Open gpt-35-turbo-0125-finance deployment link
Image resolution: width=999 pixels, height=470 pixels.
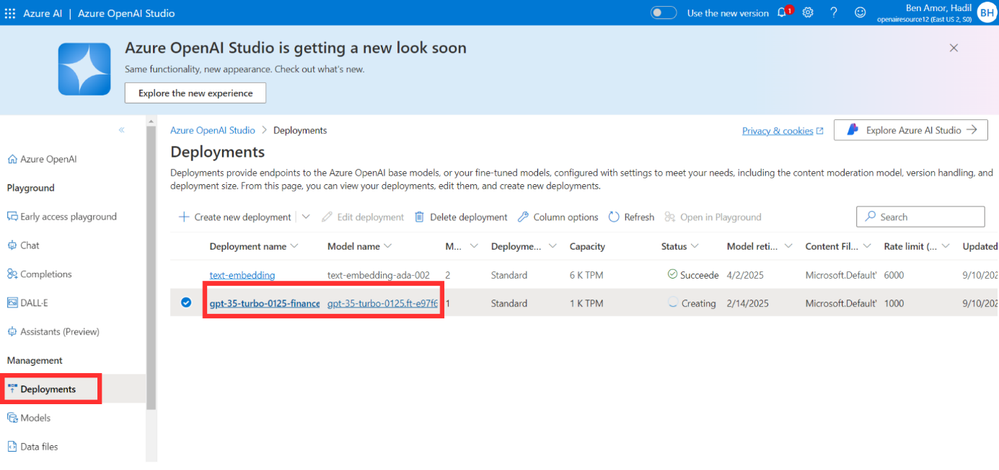(264, 304)
